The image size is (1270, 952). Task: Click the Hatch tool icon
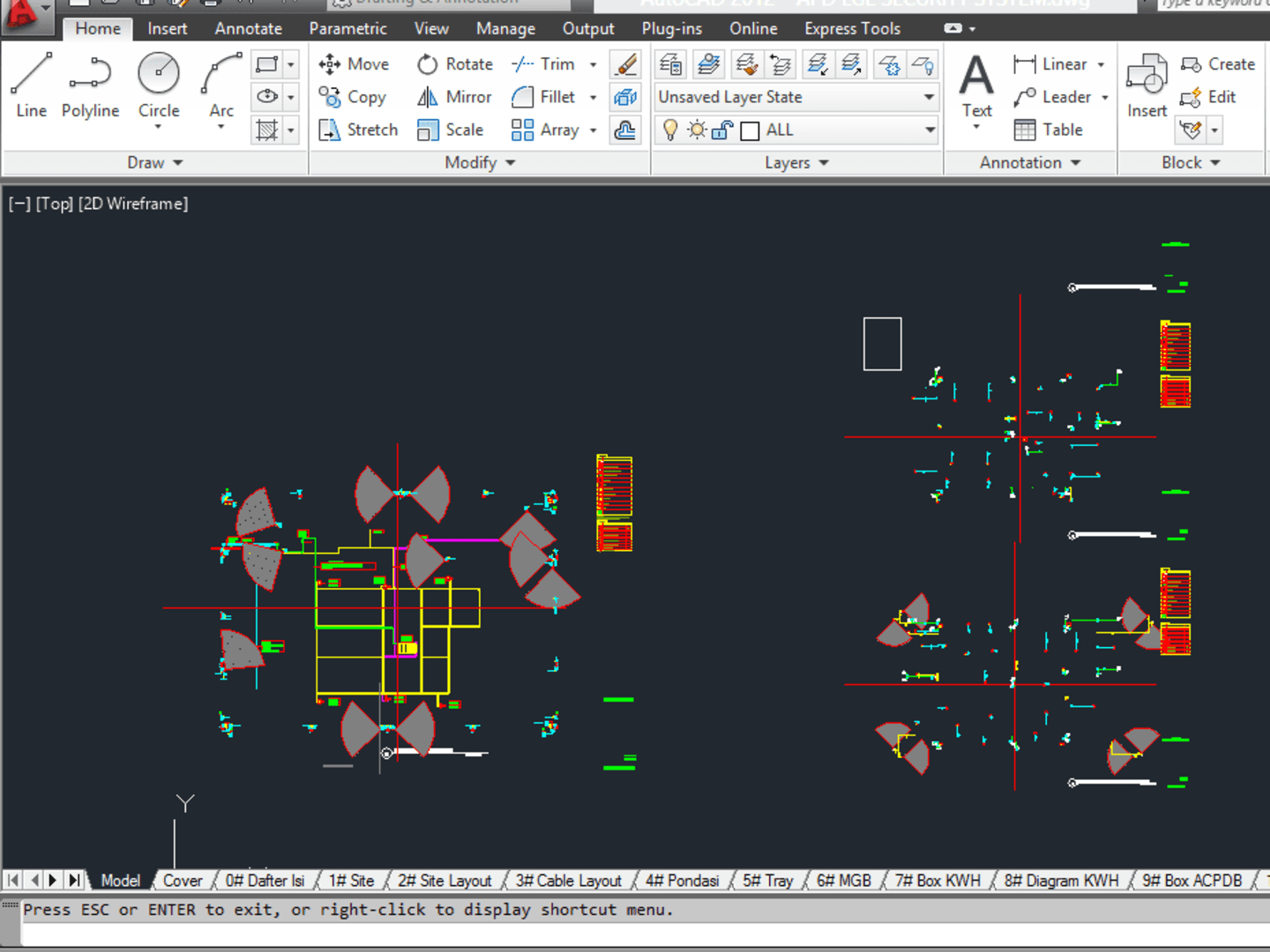click(266, 130)
